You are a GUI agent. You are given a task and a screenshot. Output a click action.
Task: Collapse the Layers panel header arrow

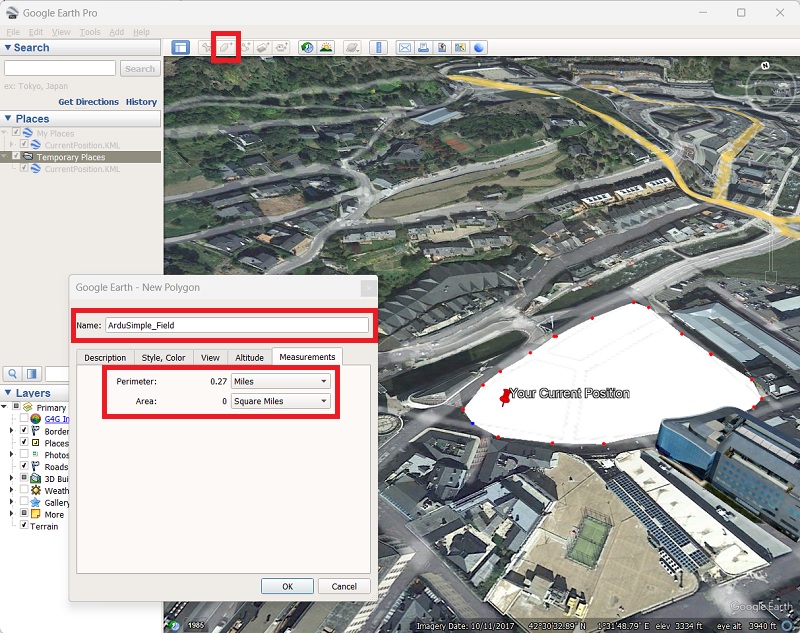click(x=8, y=393)
